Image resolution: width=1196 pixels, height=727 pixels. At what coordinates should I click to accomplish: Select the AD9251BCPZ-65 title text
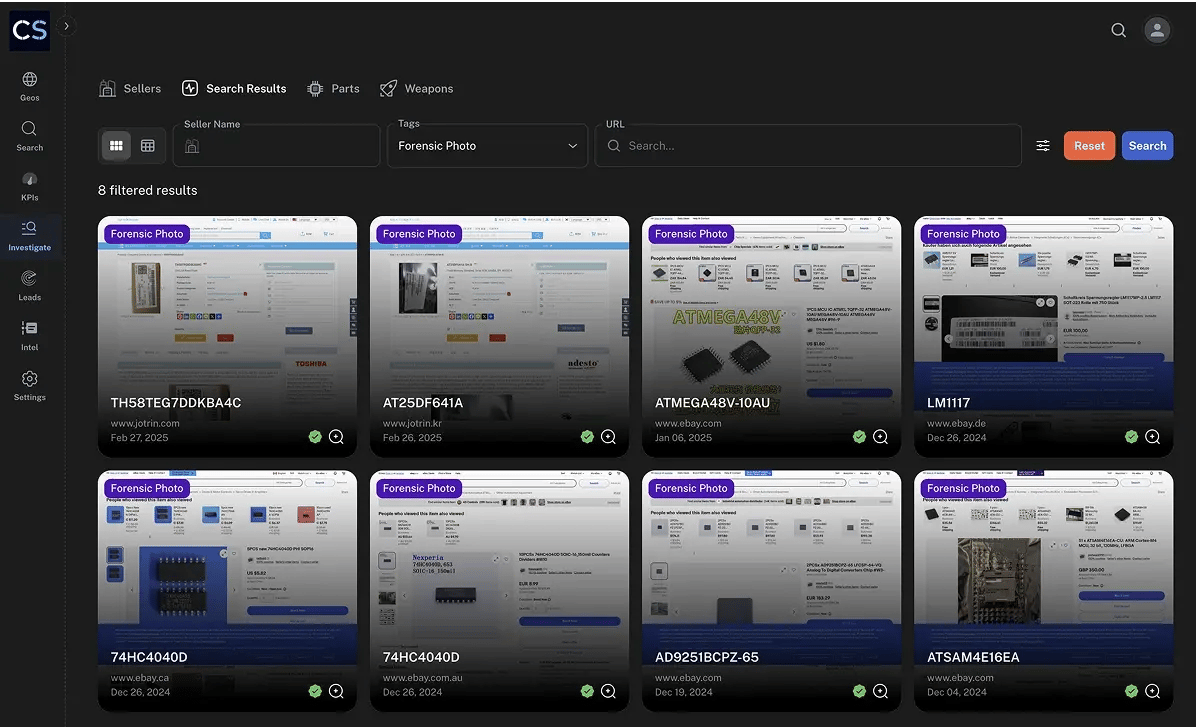click(x=706, y=657)
